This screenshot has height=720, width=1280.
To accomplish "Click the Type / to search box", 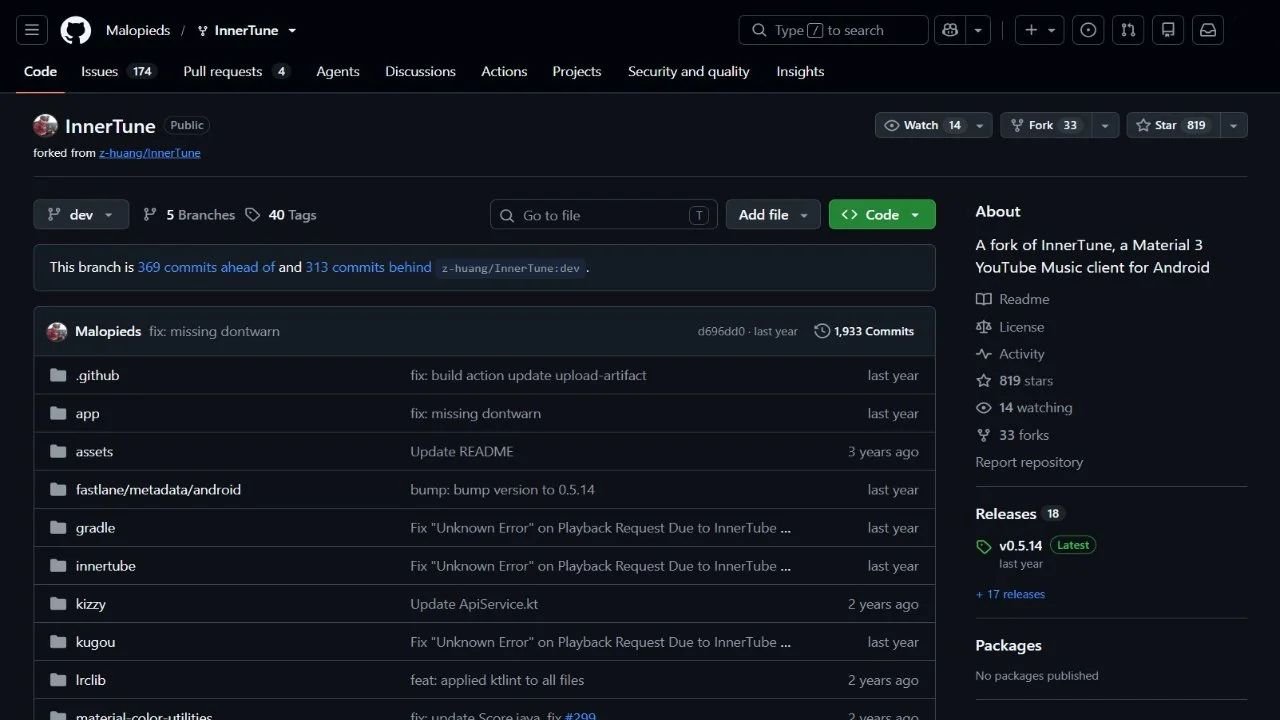I will tap(834, 30).
